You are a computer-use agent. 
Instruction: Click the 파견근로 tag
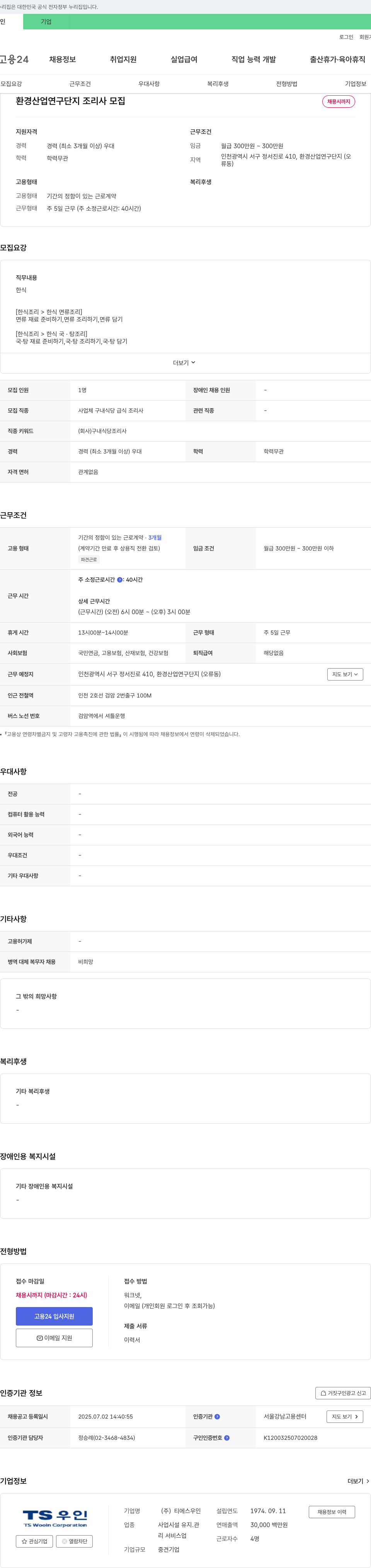(x=89, y=559)
